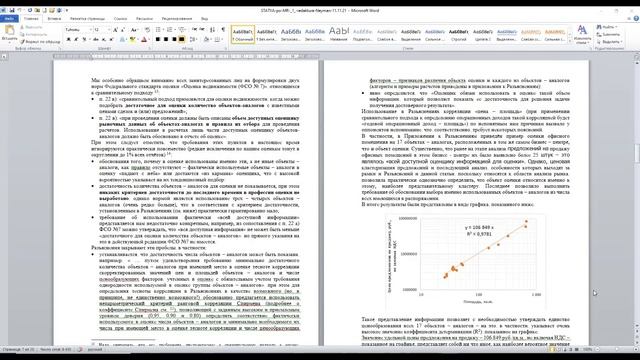The width and height of the screenshot is (640, 360).
Task: Apply the Normal (Обычный) style
Action: pos(243,34)
